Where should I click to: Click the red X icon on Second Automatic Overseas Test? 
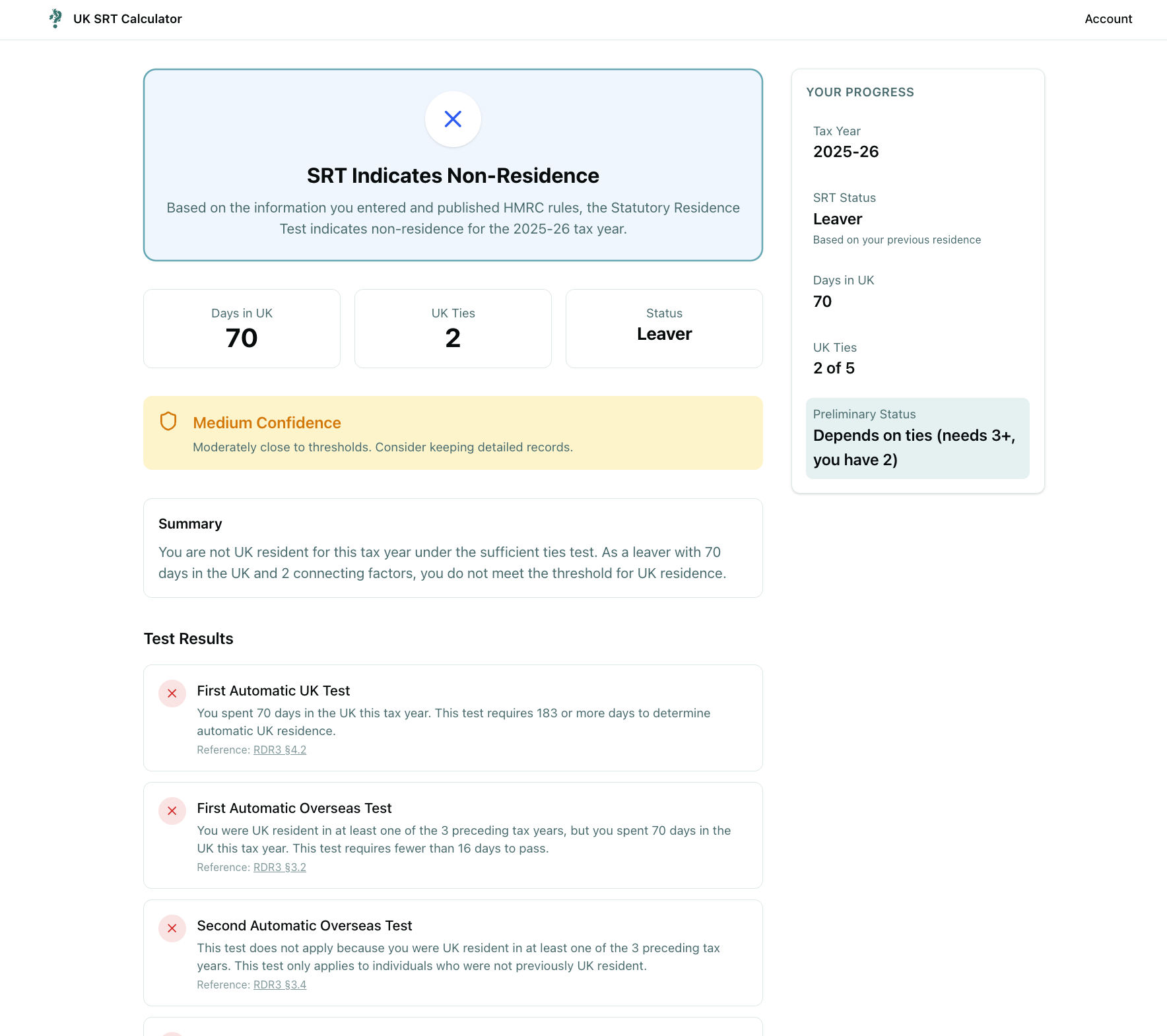tap(172, 928)
